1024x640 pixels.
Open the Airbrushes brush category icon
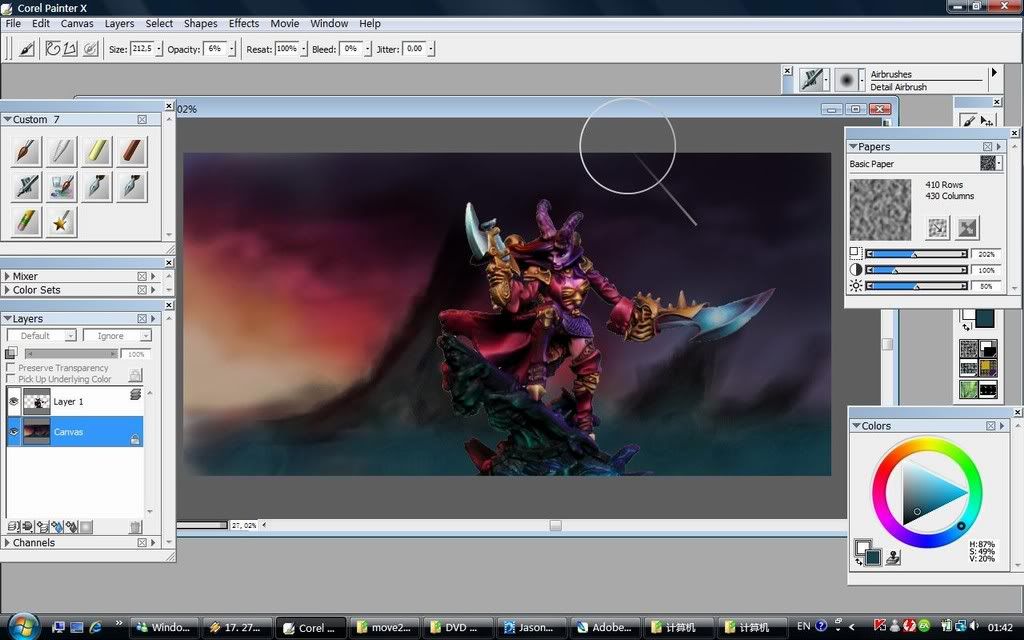coord(812,80)
